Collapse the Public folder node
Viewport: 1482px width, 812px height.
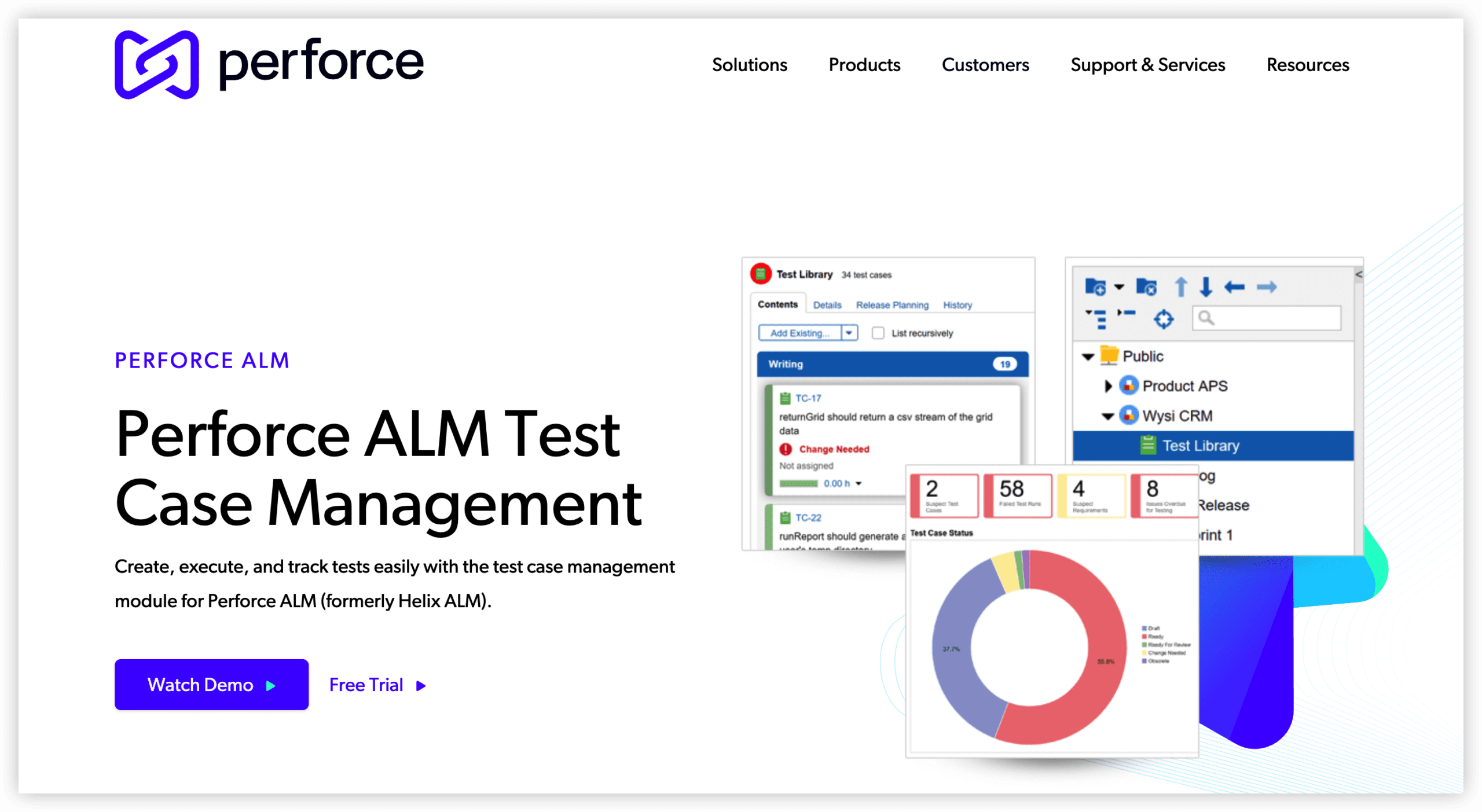[1088, 357]
